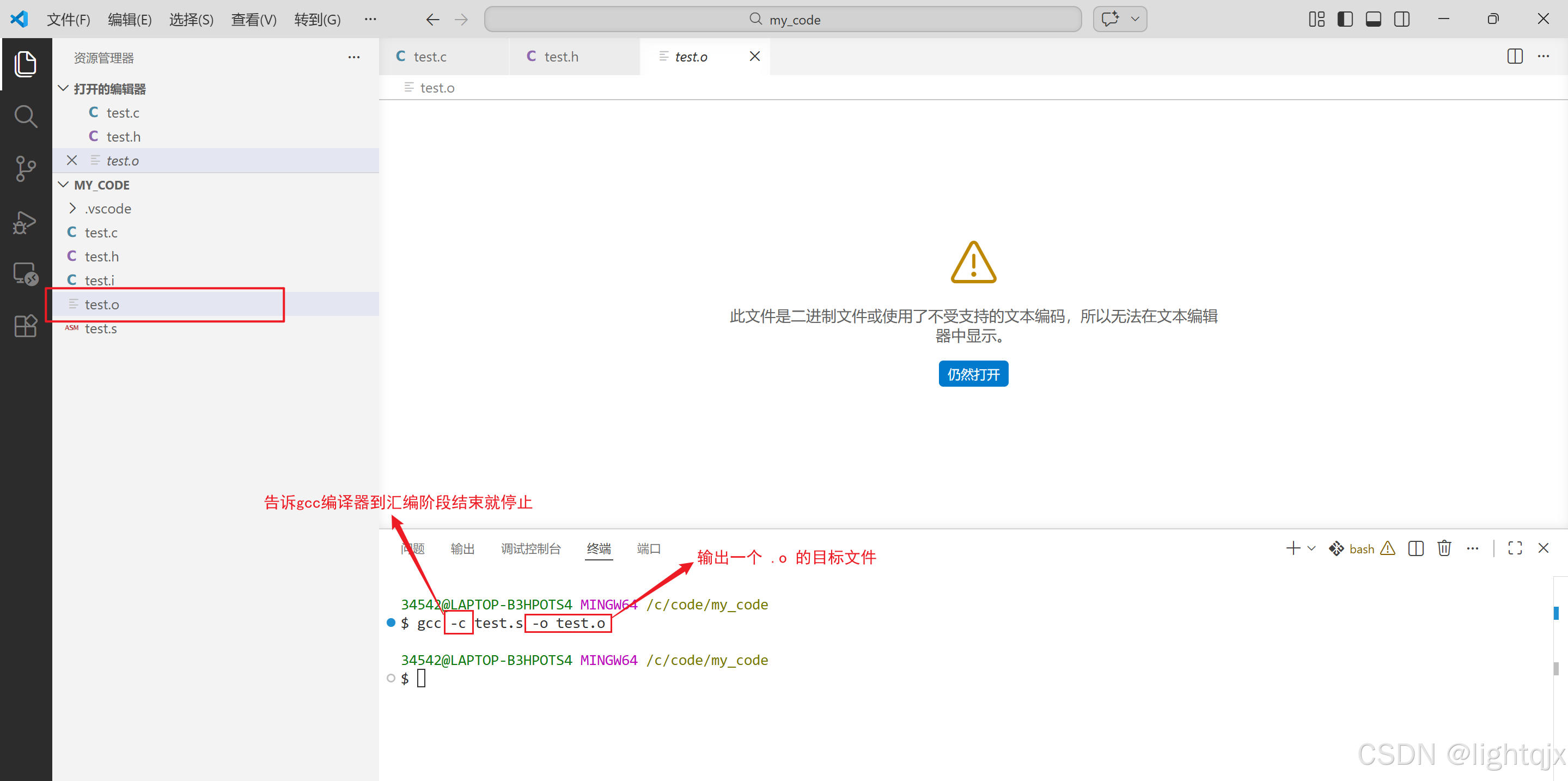The image size is (1568, 781).
Task: Select the 终端 panel tab
Action: (x=599, y=548)
